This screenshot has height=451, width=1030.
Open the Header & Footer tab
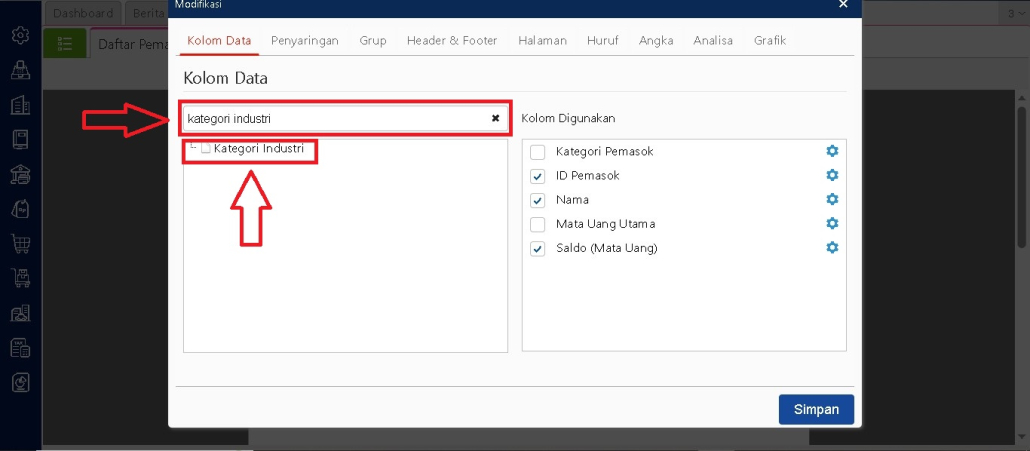pyautogui.click(x=452, y=41)
